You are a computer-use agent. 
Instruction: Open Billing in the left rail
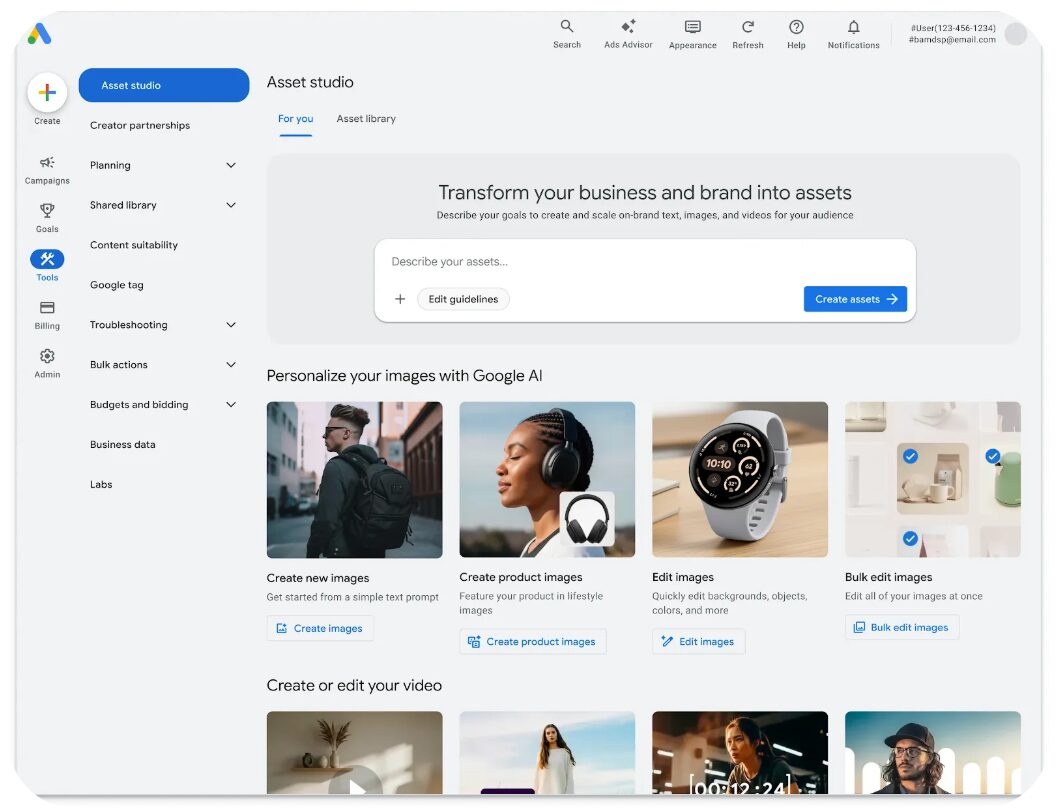tap(47, 315)
